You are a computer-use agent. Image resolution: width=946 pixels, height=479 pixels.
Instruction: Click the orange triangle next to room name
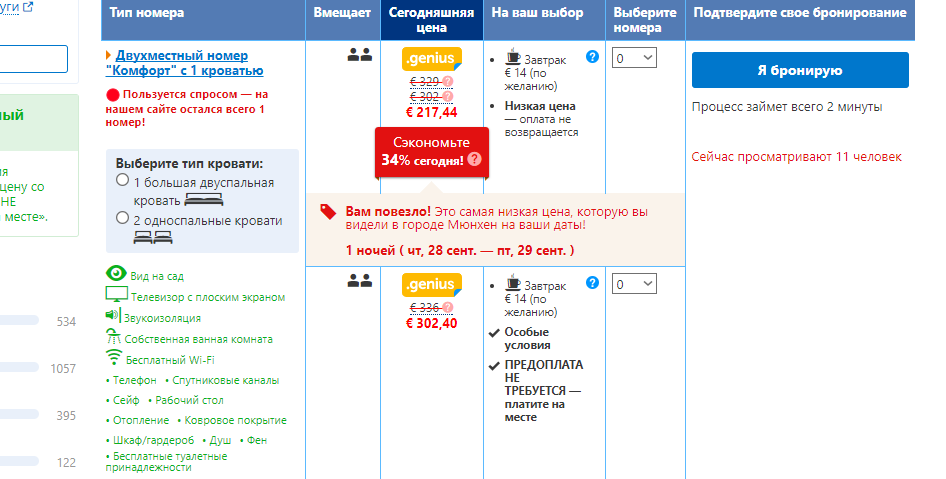tap(108, 56)
